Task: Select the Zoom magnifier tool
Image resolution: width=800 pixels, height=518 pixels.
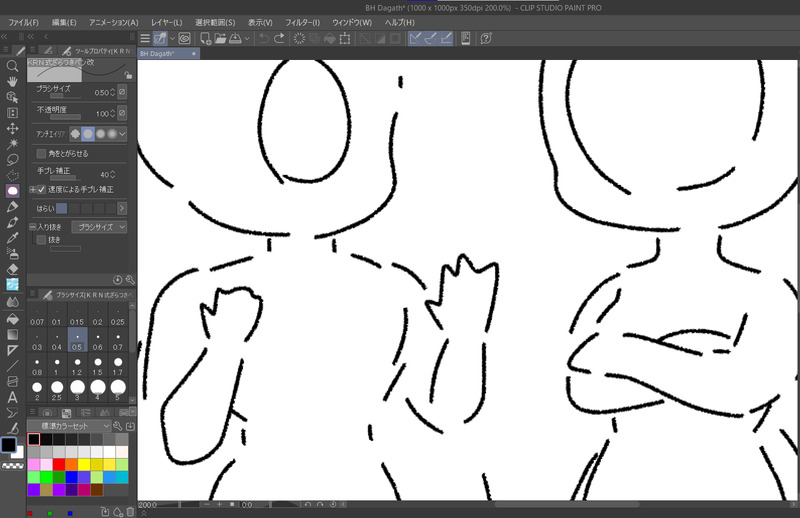Action: tap(12, 66)
